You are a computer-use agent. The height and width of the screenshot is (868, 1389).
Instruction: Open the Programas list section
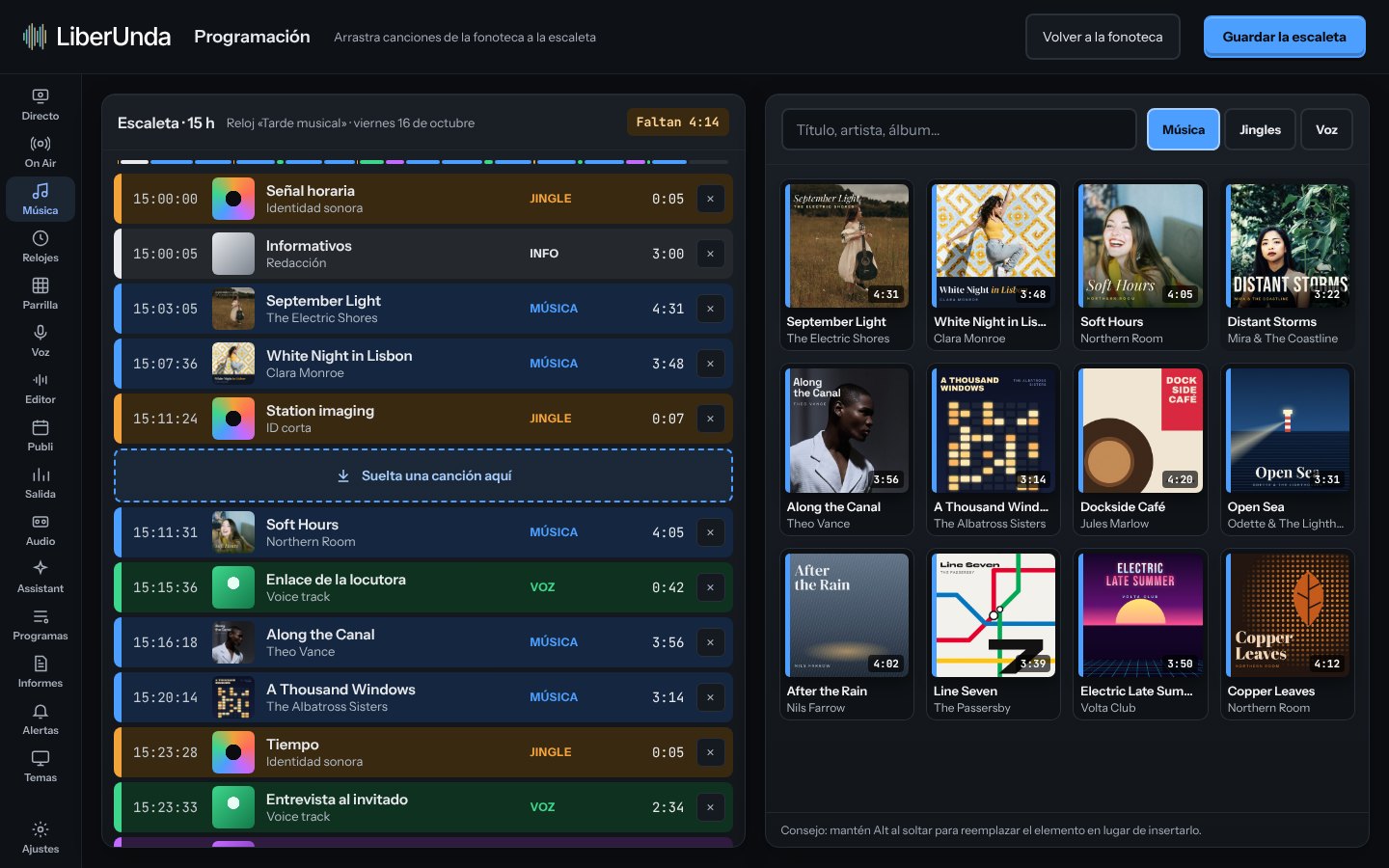click(41, 624)
